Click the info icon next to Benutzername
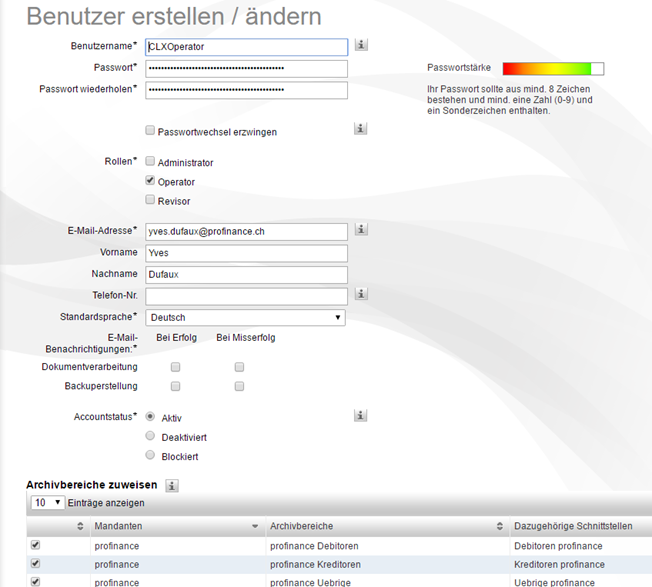This screenshot has width=652, height=587. coord(361,45)
